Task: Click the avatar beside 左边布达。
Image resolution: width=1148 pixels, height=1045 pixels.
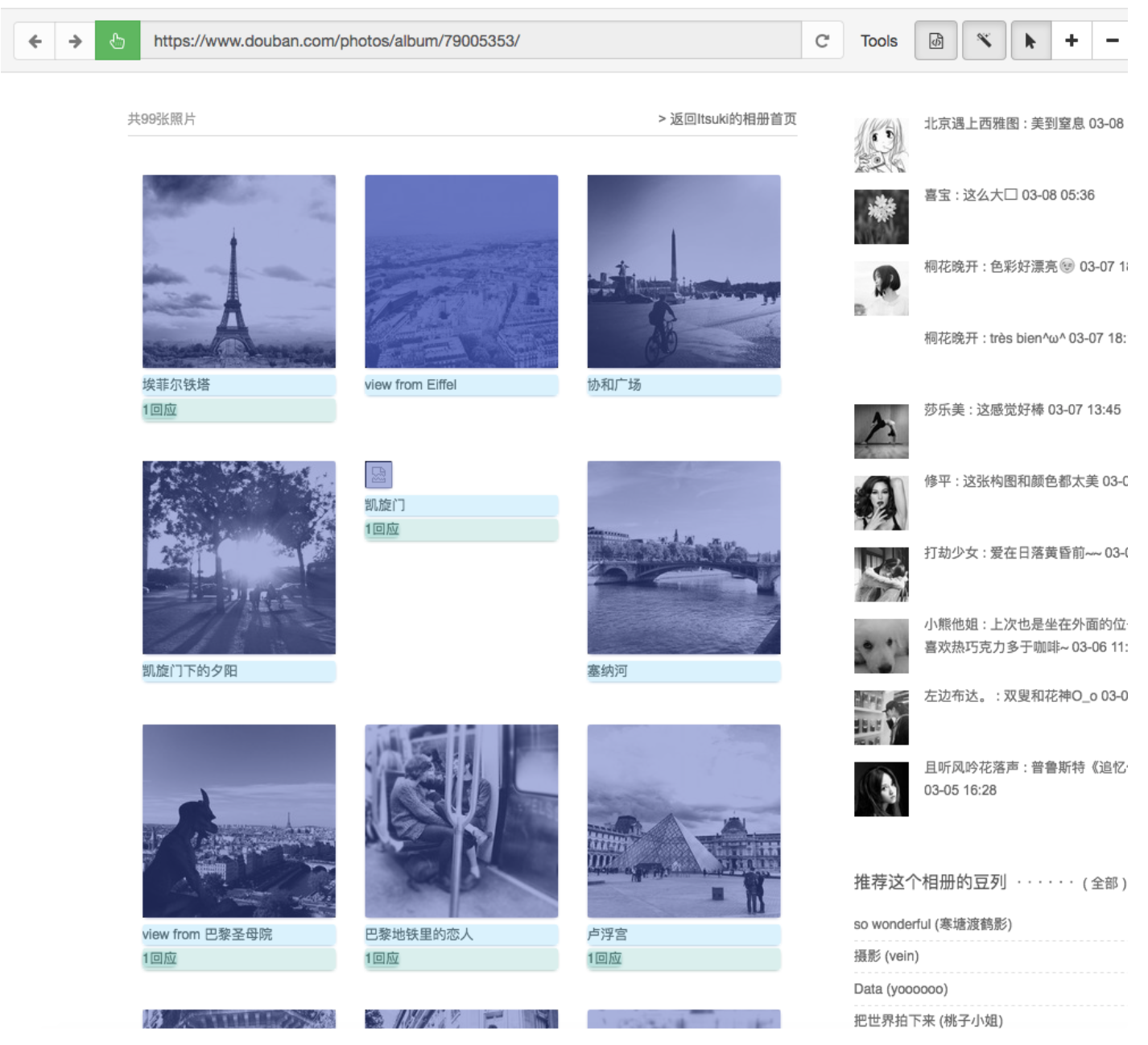Action: pyautogui.click(x=882, y=718)
